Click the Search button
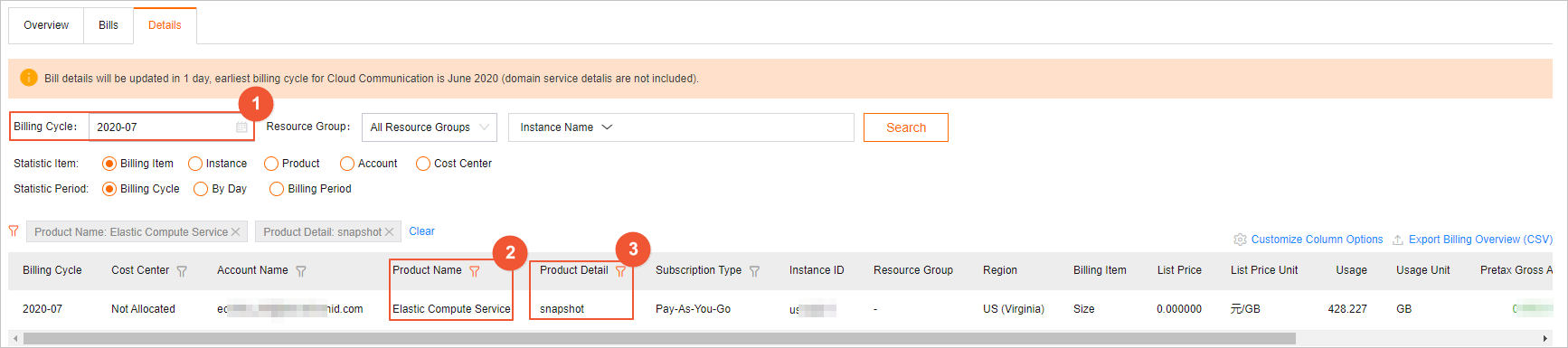 point(906,127)
